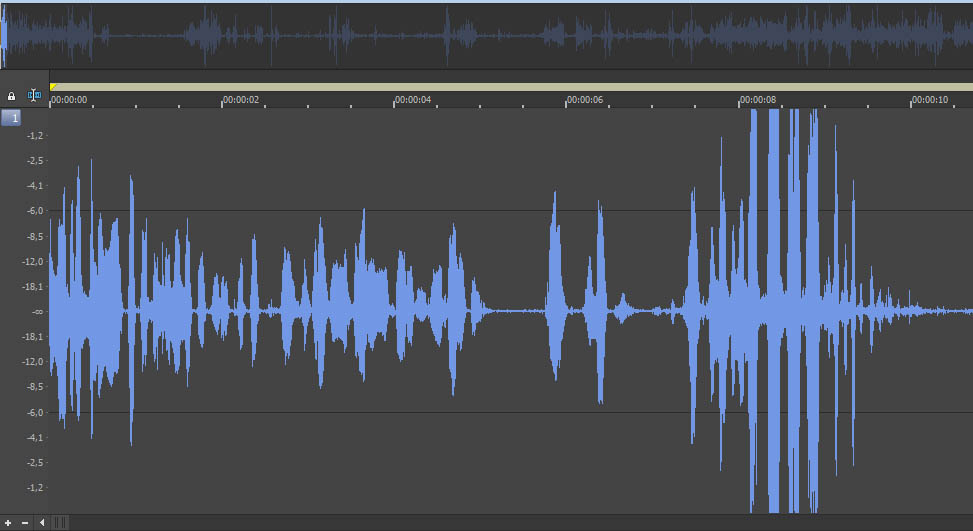Click the lock icon beside the timeline ruler

click(11, 96)
